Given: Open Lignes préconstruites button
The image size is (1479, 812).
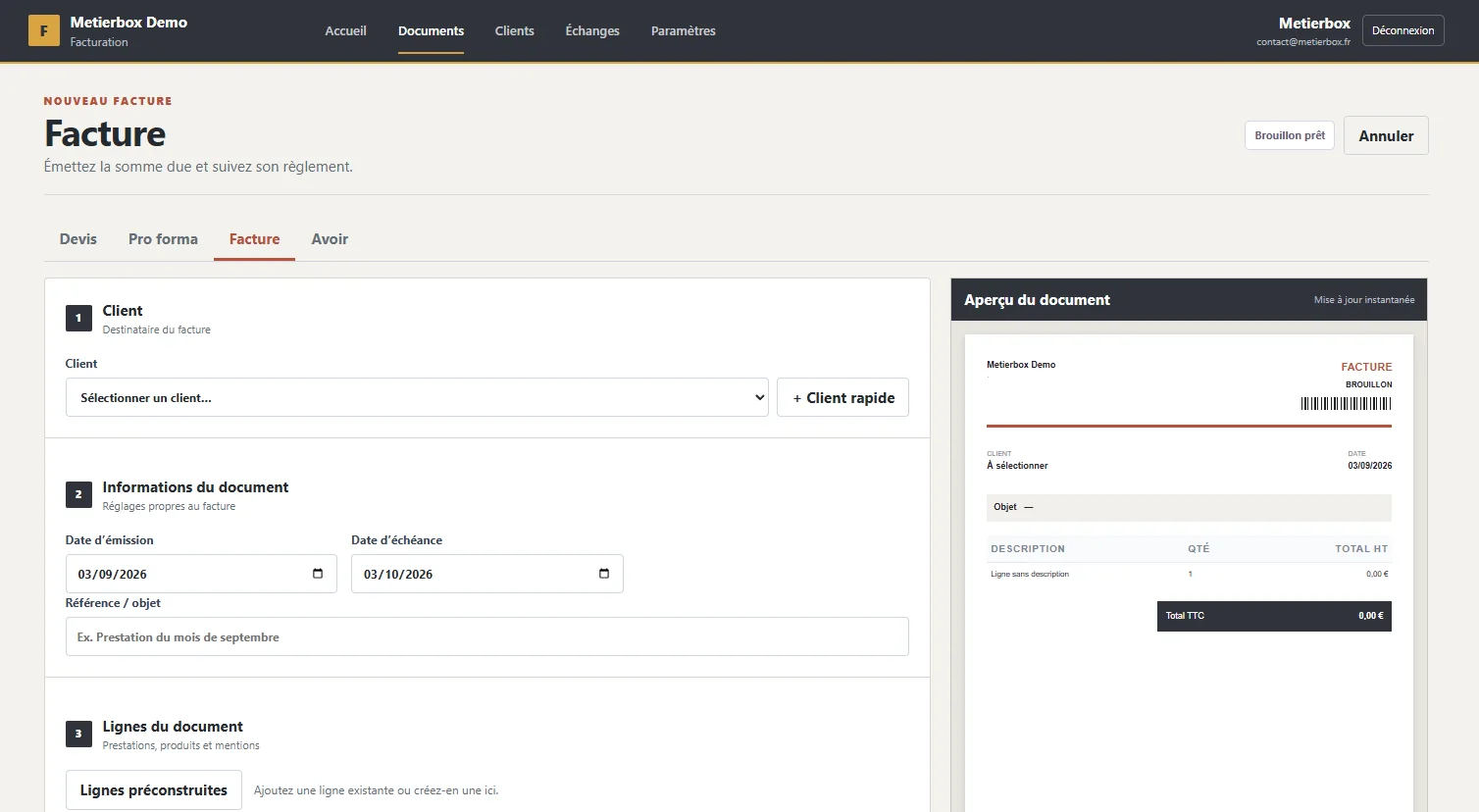Looking at the screenshot, I should [154, 790].
